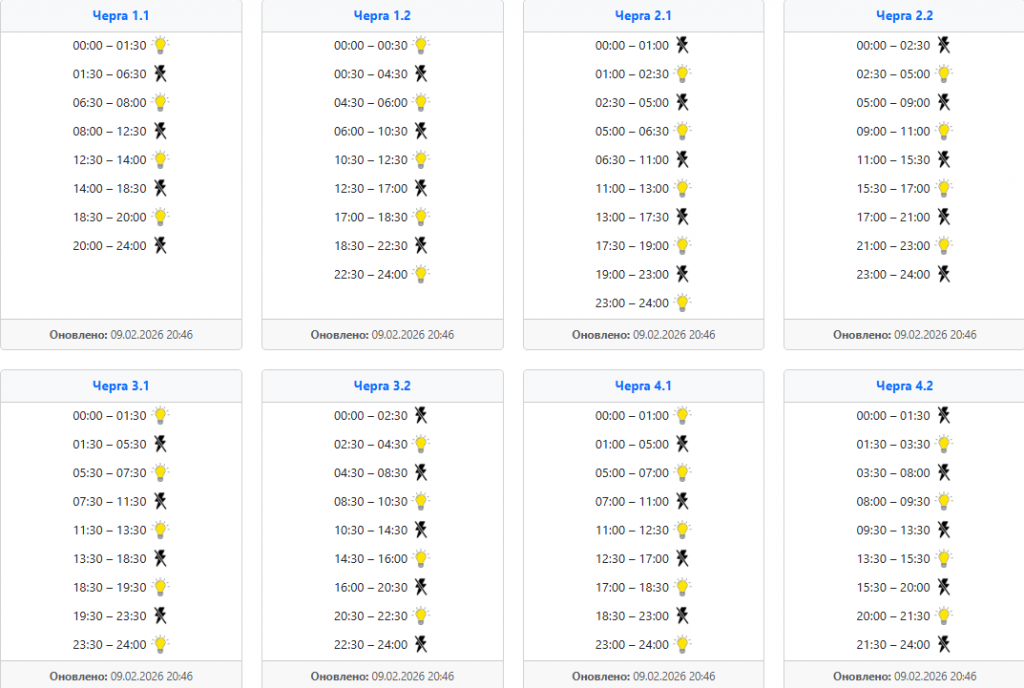Click power-off icon for 4.1 18:30 – 23:00
Image resolution: width=1024 pixels, height=688 pixels.
coord(682,616)
